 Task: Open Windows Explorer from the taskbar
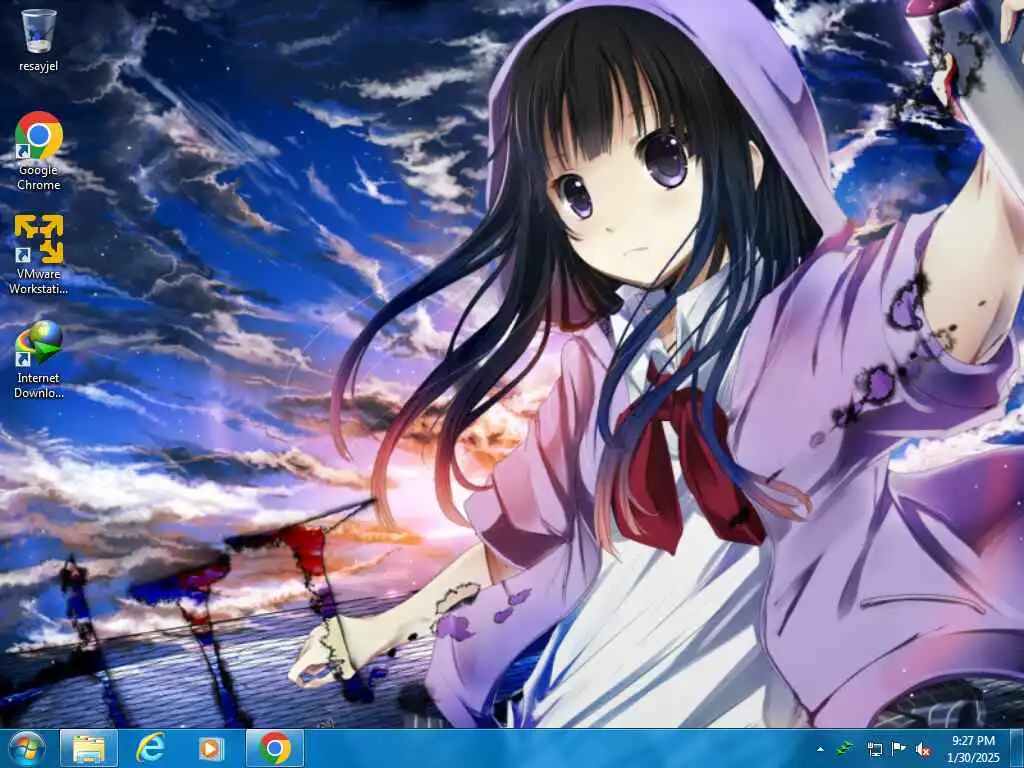click(x=89, y=748)
